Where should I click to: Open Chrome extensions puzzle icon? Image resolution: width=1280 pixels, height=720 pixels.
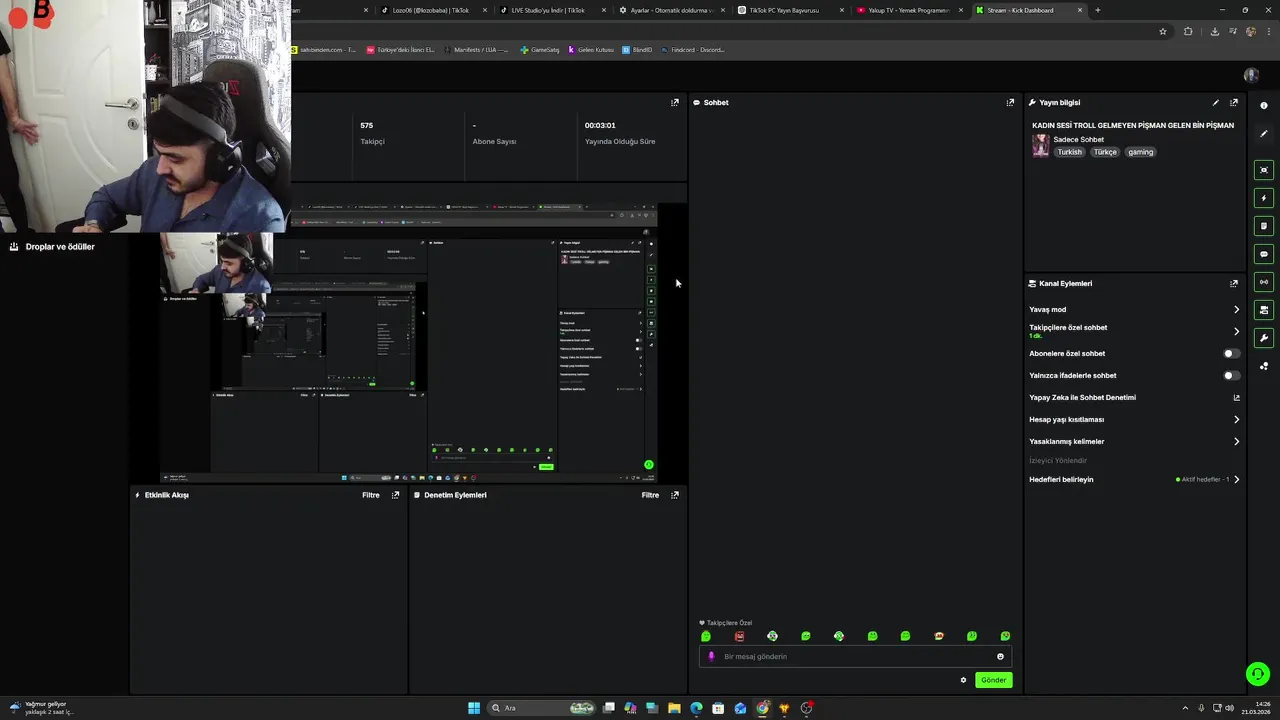[x=1188, y=31]
